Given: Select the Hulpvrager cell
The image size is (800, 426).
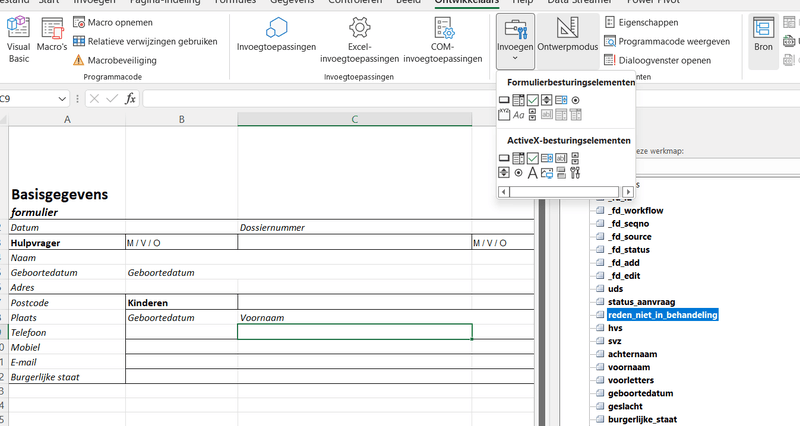Looking at the screenshot, I should click(x=67, y=243).
